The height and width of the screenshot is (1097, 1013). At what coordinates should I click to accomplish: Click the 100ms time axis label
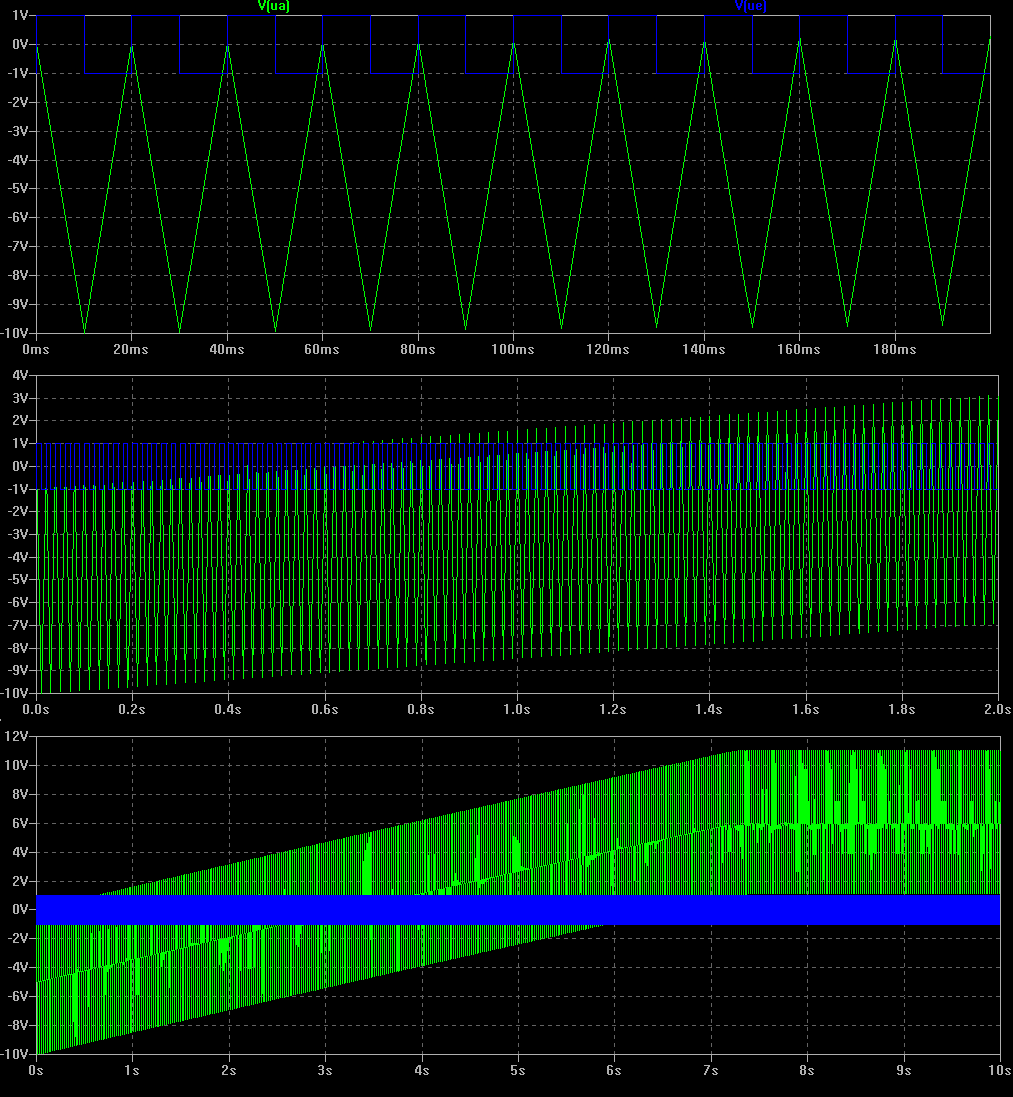tap(513, 349)
